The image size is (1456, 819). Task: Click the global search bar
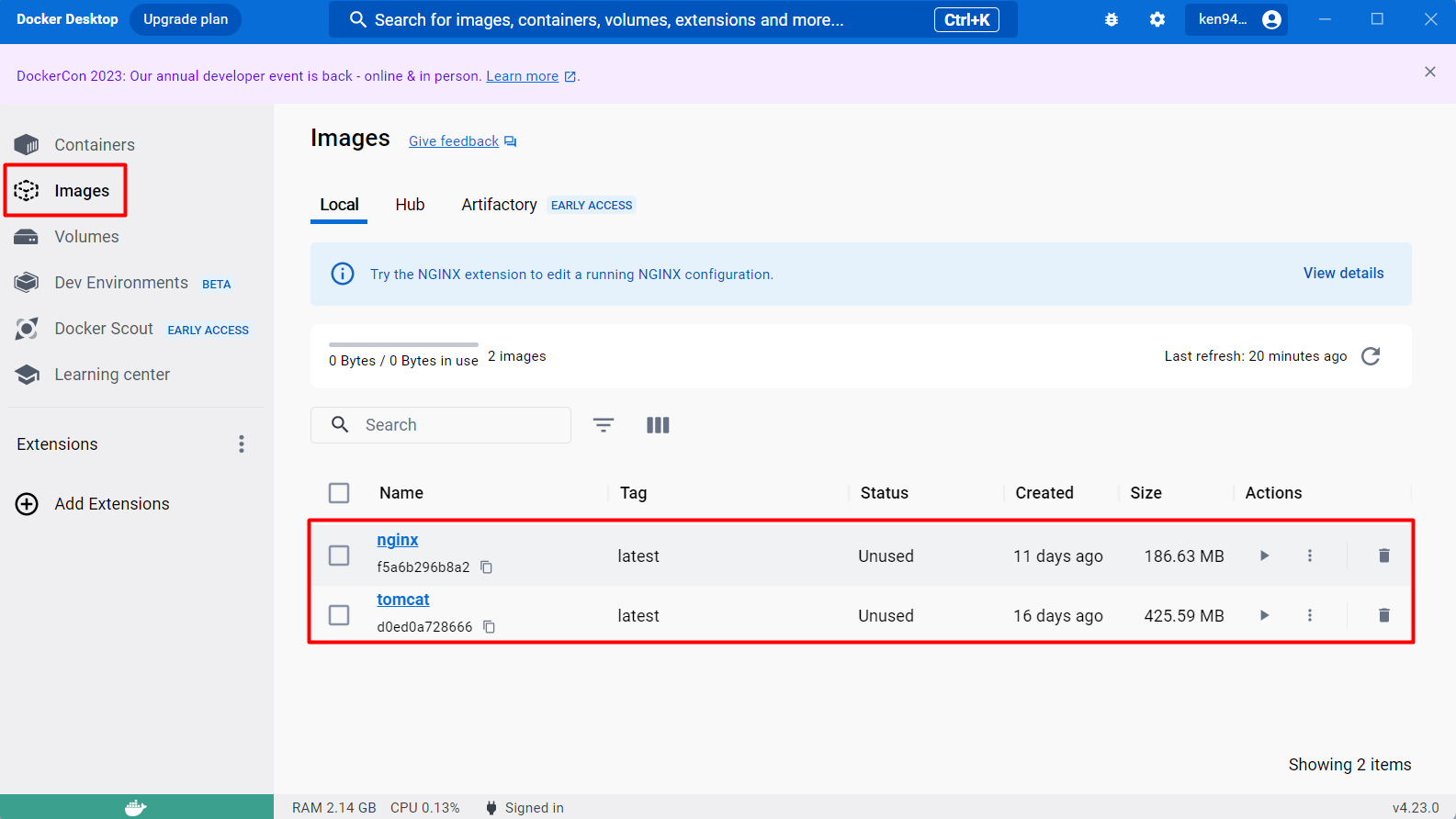pos(672,19)
